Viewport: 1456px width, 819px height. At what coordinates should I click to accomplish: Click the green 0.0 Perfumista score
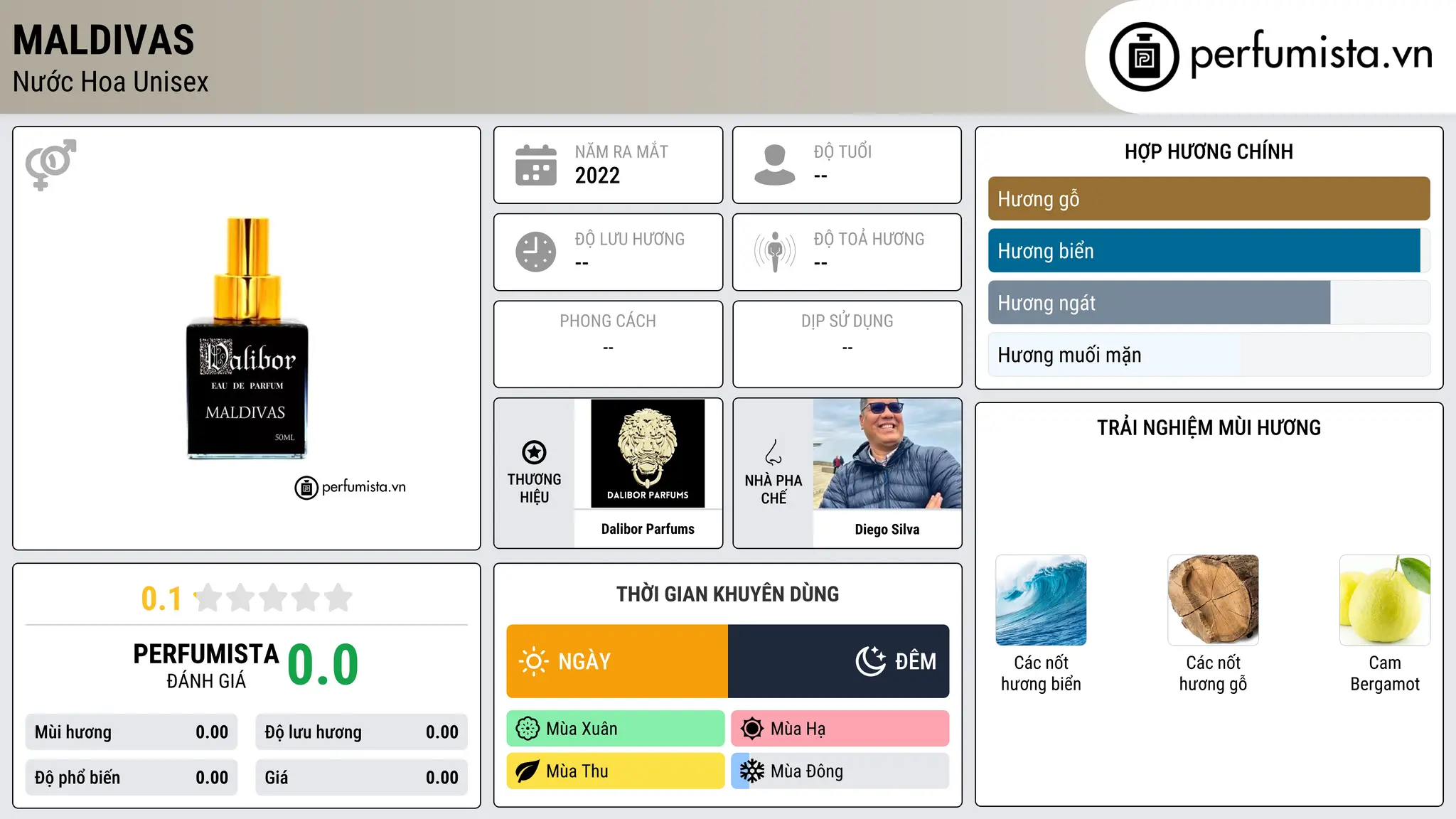[323, 665]
